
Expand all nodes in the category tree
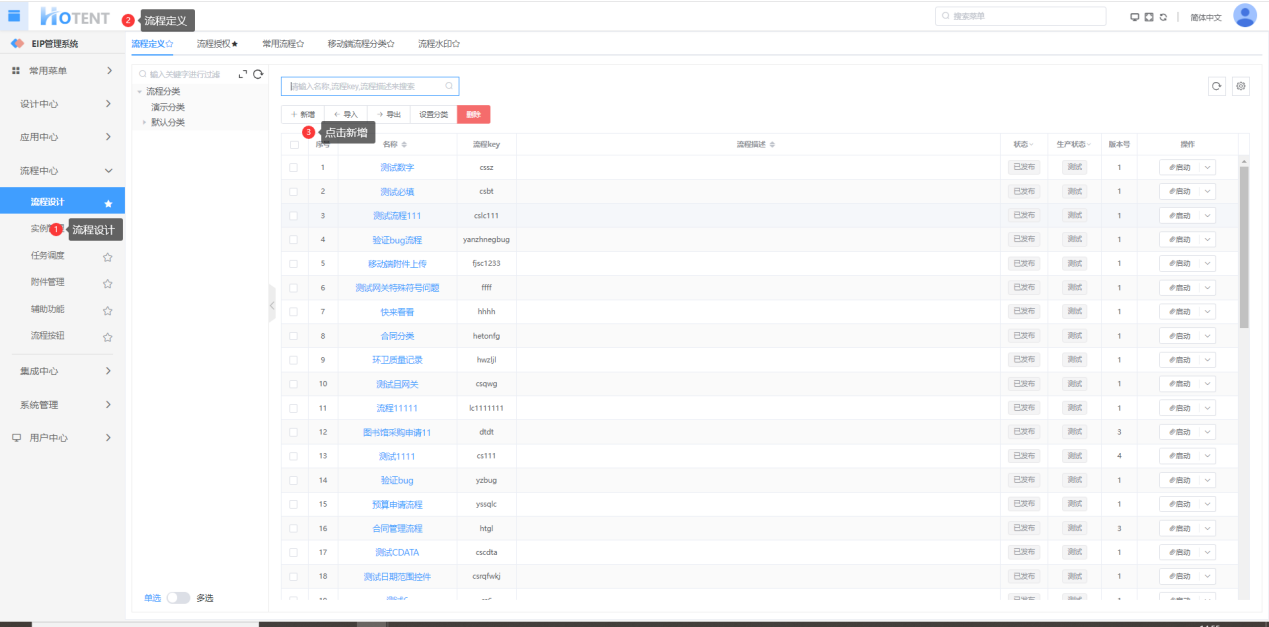[x=242, y=74]
